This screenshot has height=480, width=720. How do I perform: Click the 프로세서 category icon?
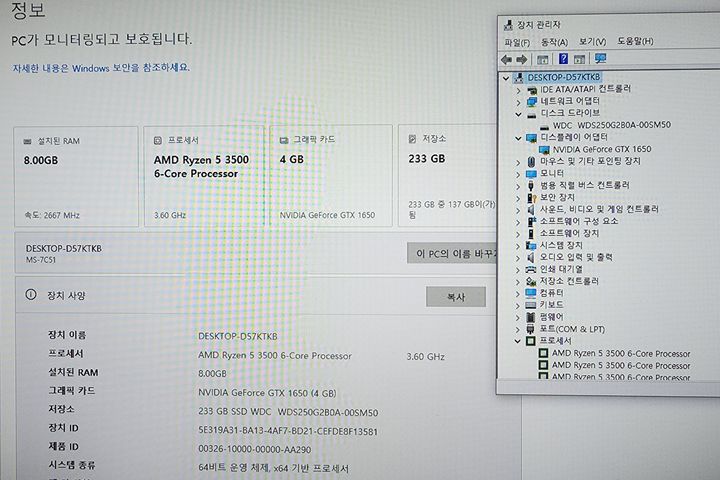coord(530,341)
